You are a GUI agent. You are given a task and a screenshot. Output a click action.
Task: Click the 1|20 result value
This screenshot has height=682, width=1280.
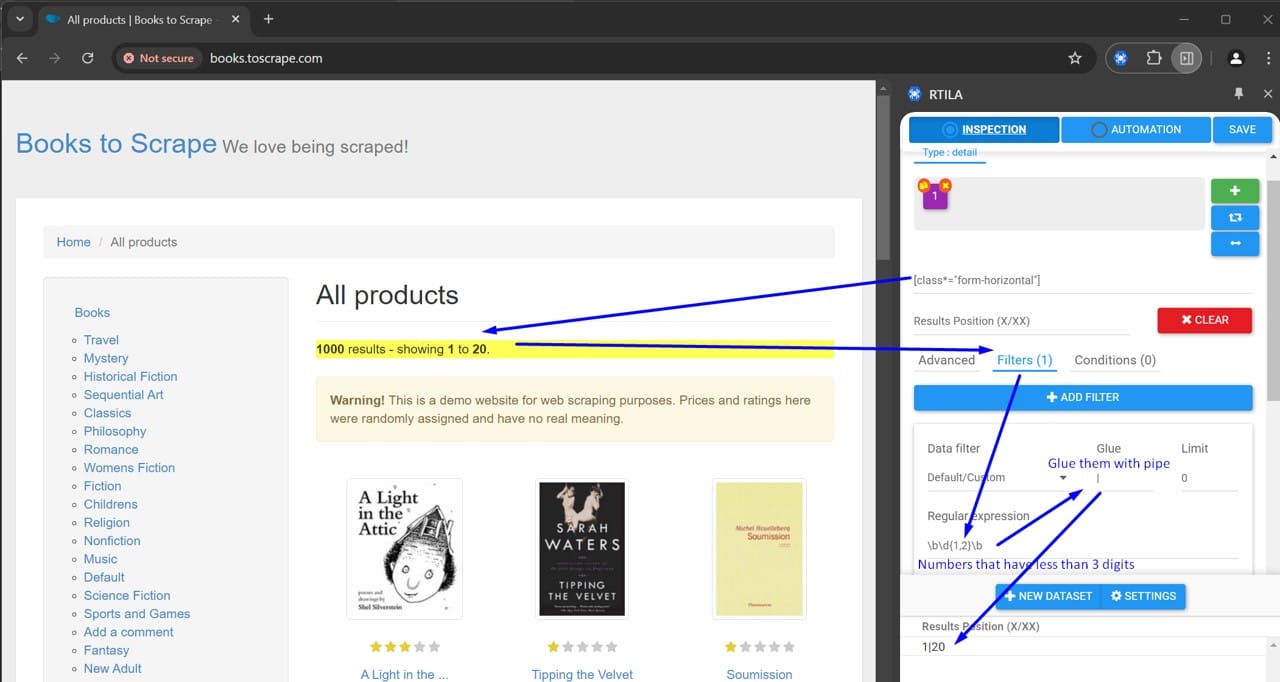pos(933,647)
